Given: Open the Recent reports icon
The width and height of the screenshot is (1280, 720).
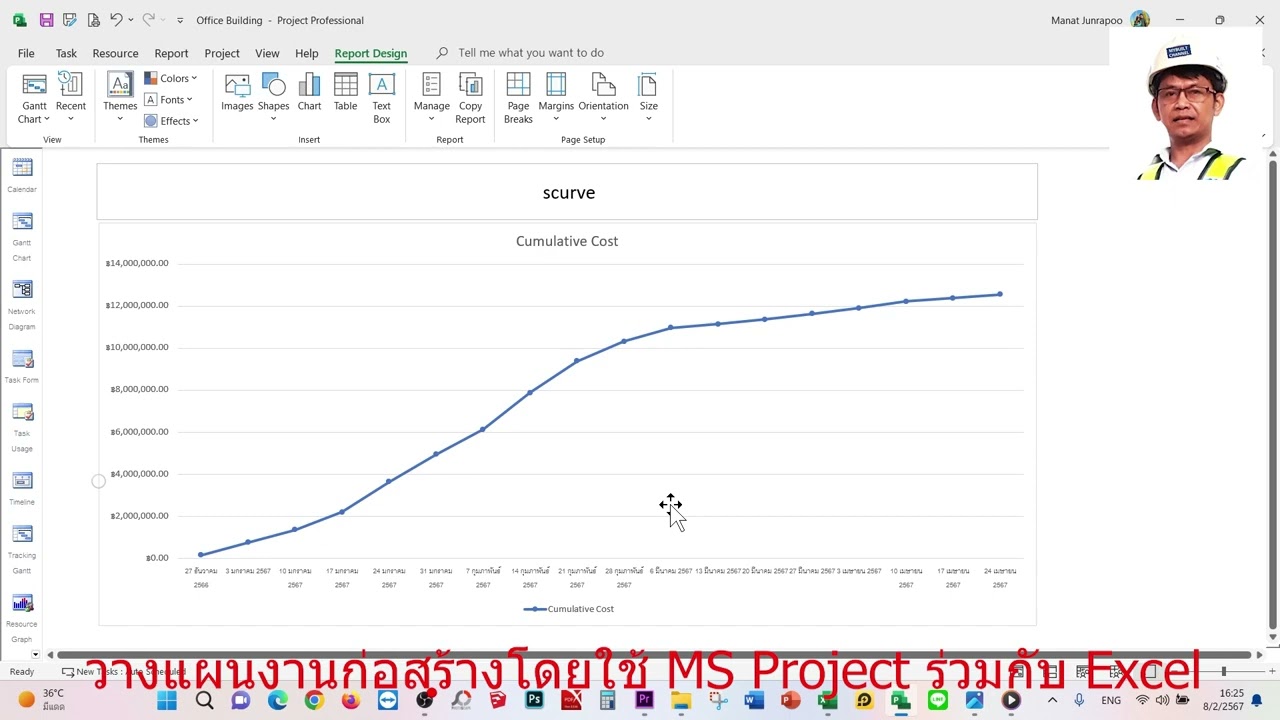Looking at the screenshot, I should (71, 98).
